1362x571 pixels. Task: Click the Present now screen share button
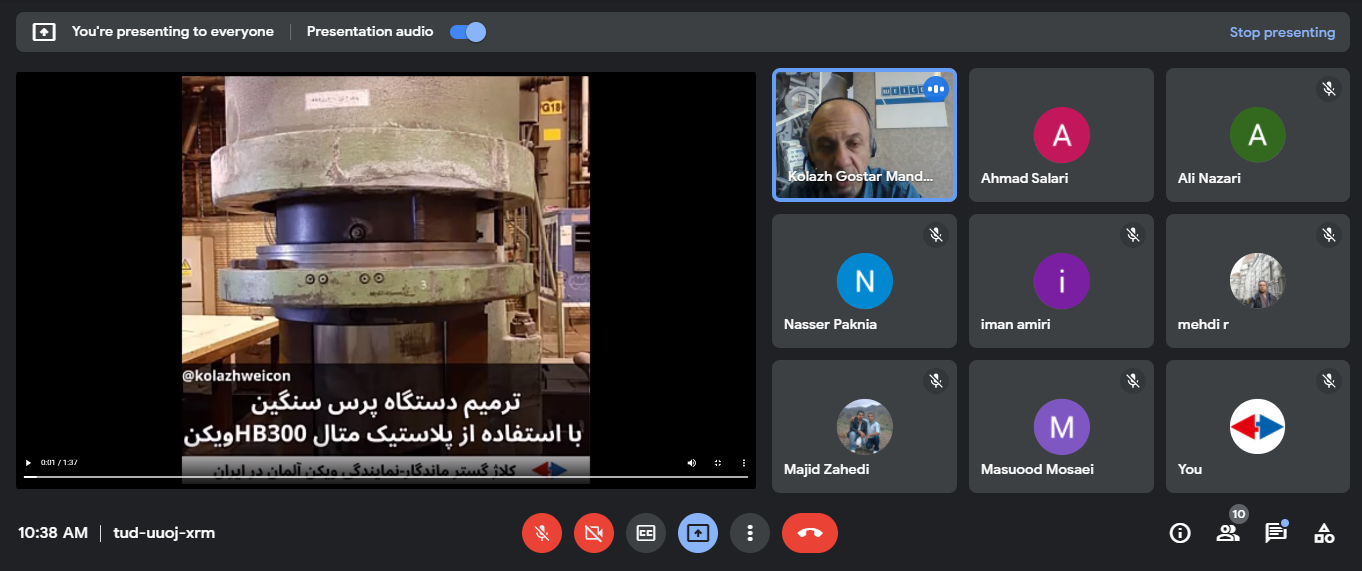tap(698, 533)
